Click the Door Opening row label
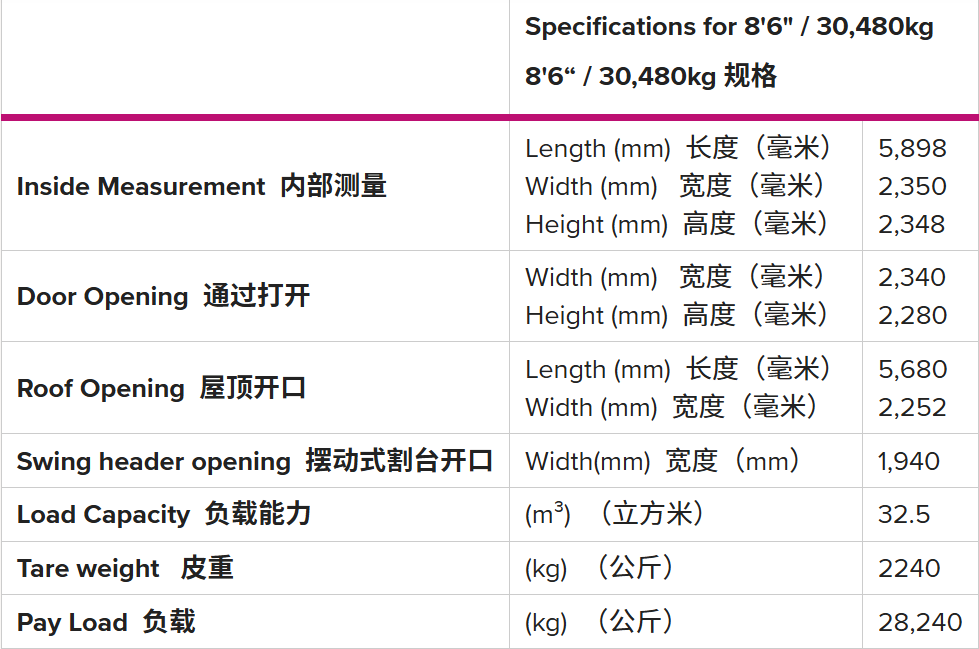 pyautogui.click(x=163, y=297)
